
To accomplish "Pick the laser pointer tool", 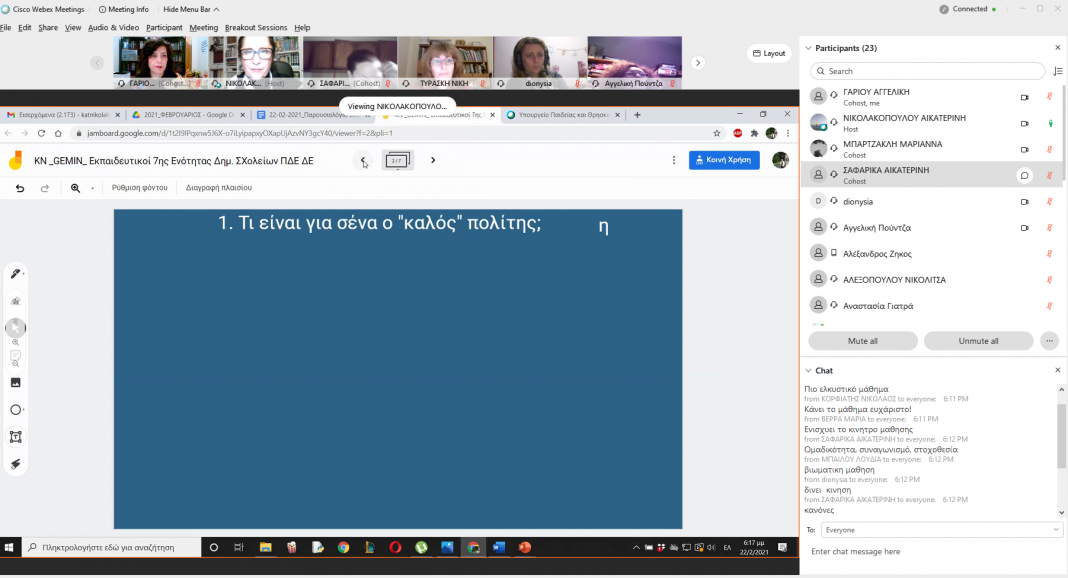I will [16, 464].
